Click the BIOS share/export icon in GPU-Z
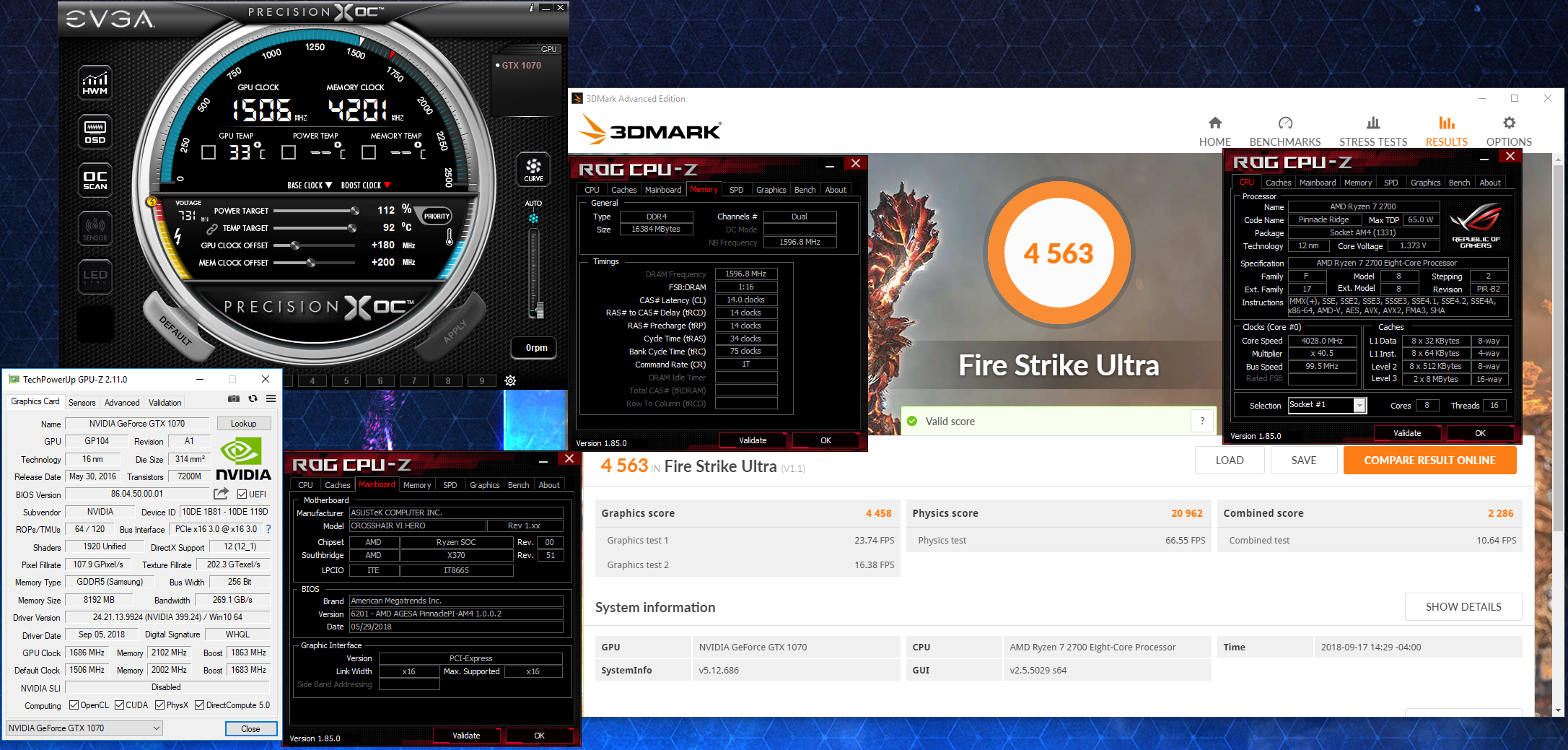The width and height of the screenshot is (1568, 750). click(222, 494)
